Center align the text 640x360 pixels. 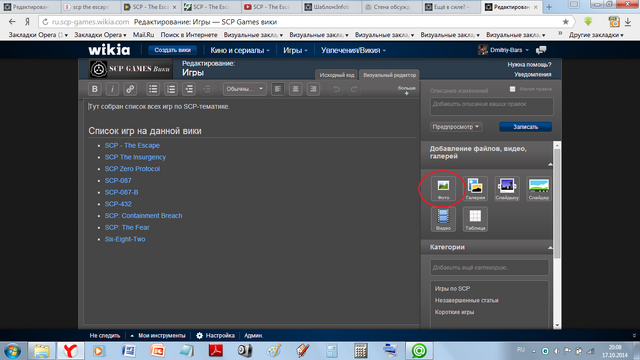point(296,89)
